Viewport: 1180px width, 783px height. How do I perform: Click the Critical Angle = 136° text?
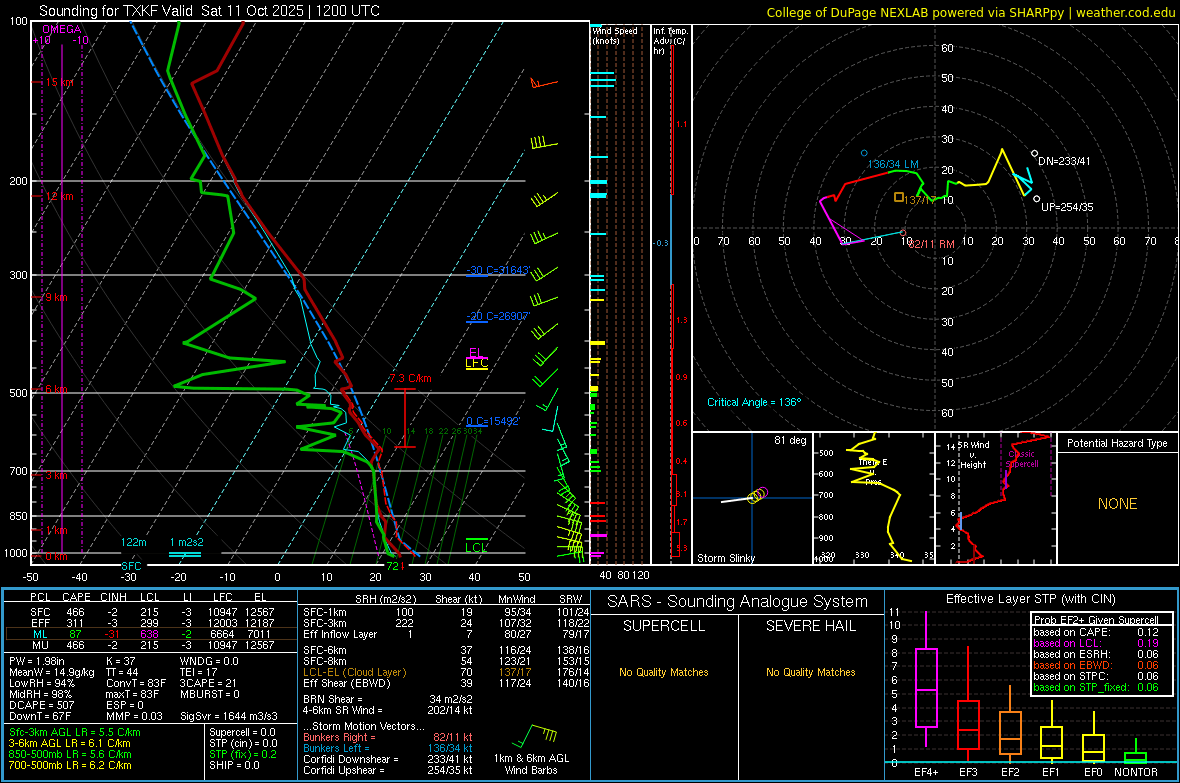tap(754, 402)
